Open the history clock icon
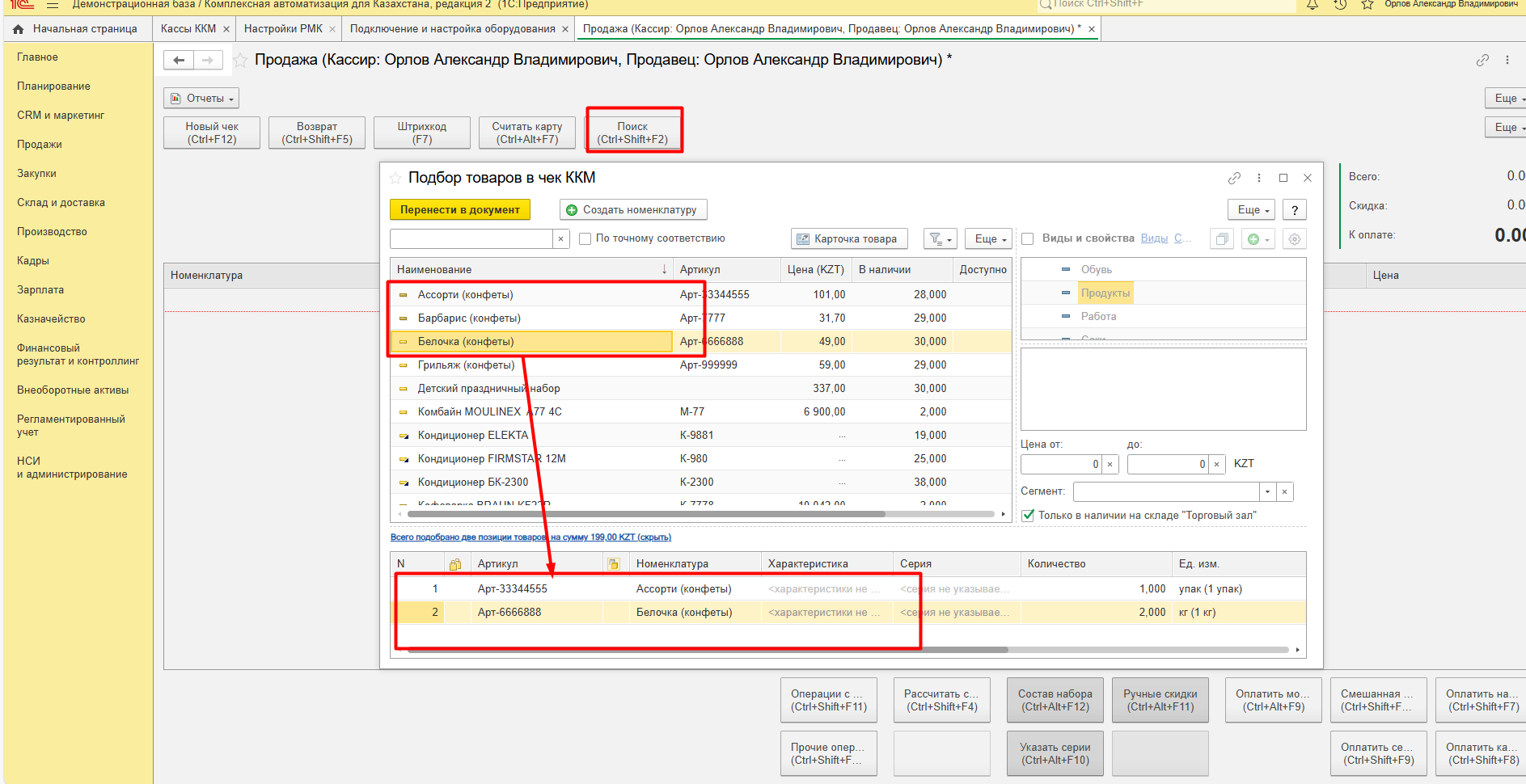Screen dimensions: 1526x784 tap(1340, 4)
